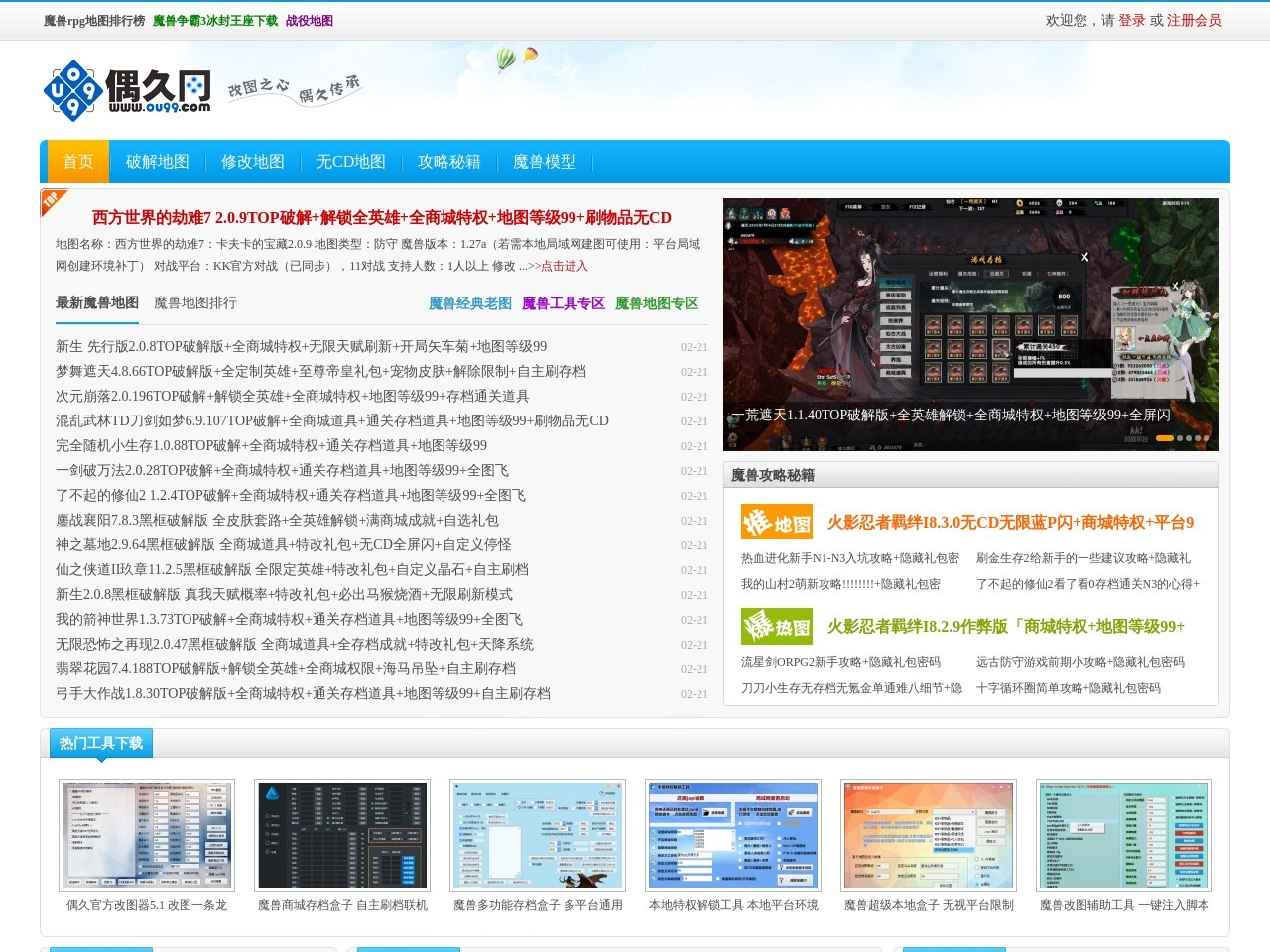Open 魔兽模型 navigation item
Screen dimensions: 1270x952
(x=545, y=162)
